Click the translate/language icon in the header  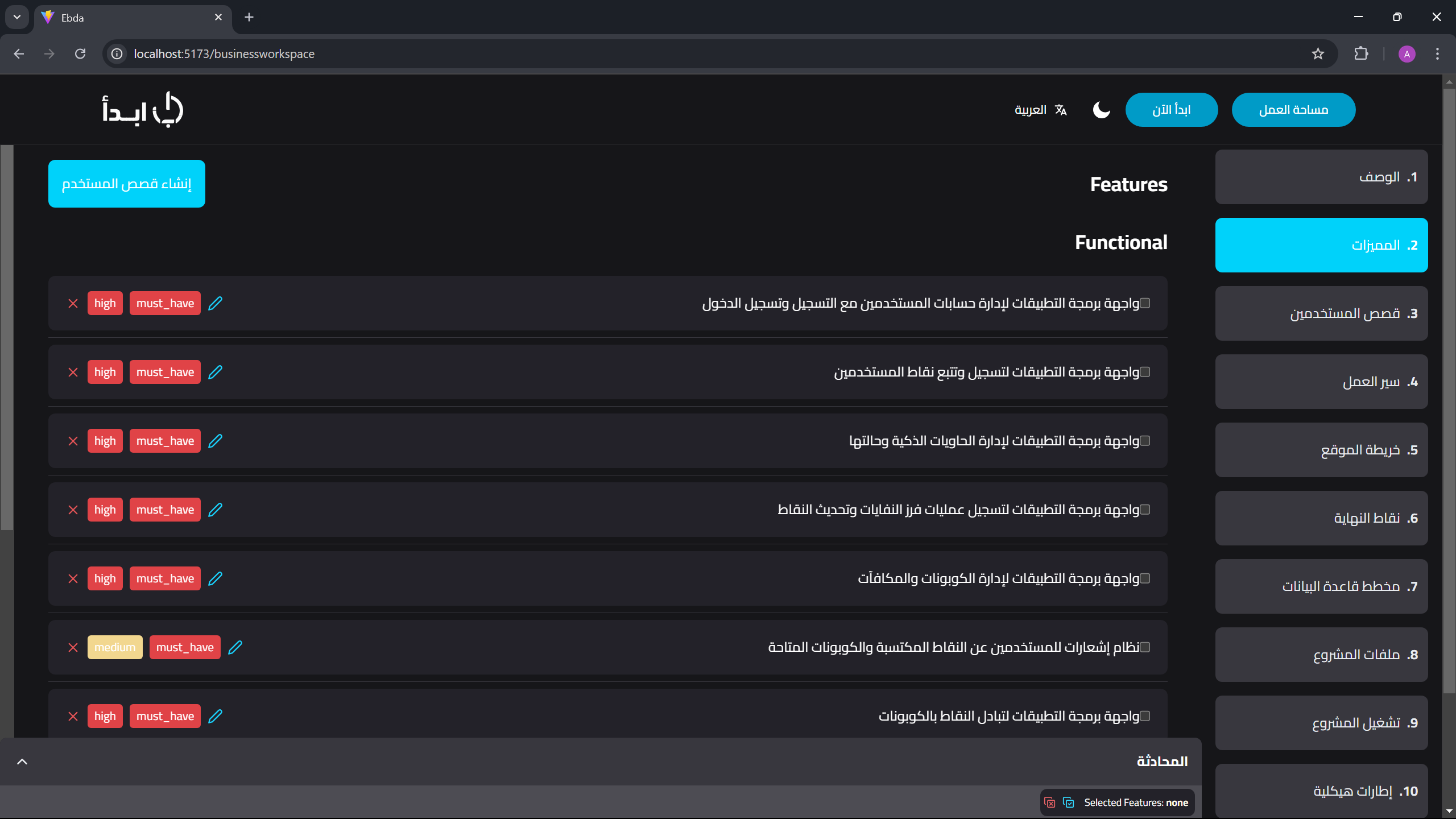click(x=1060, y=110)
